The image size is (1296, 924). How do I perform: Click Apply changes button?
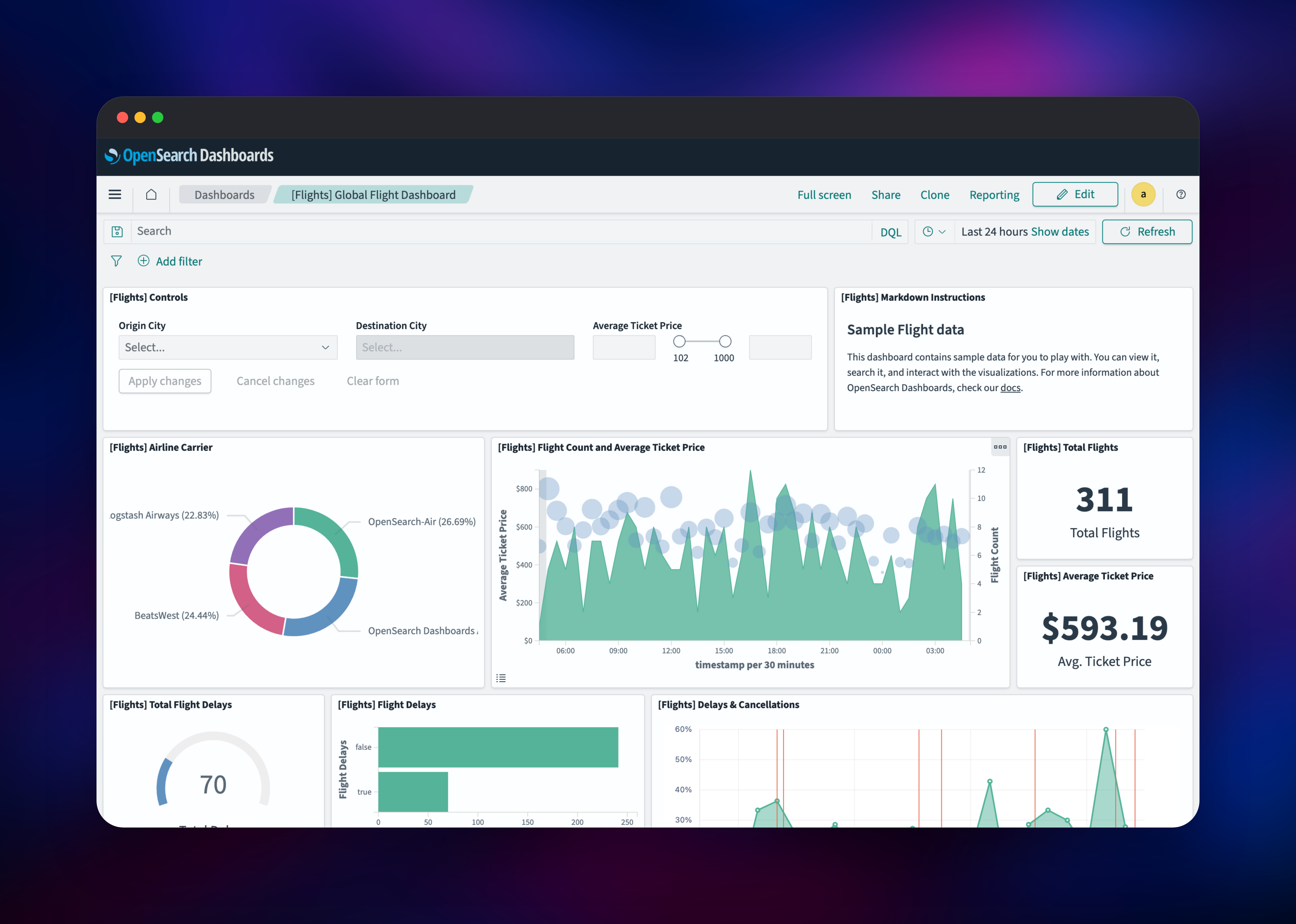[x=165, y=381]
